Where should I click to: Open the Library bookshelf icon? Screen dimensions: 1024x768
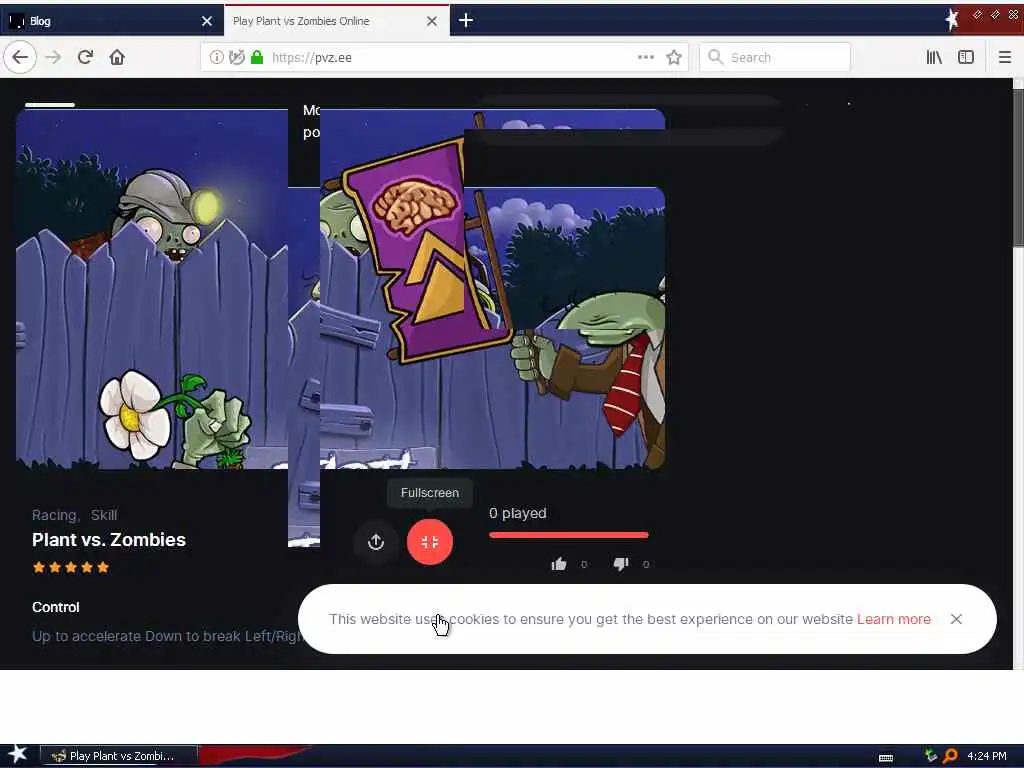934,57
